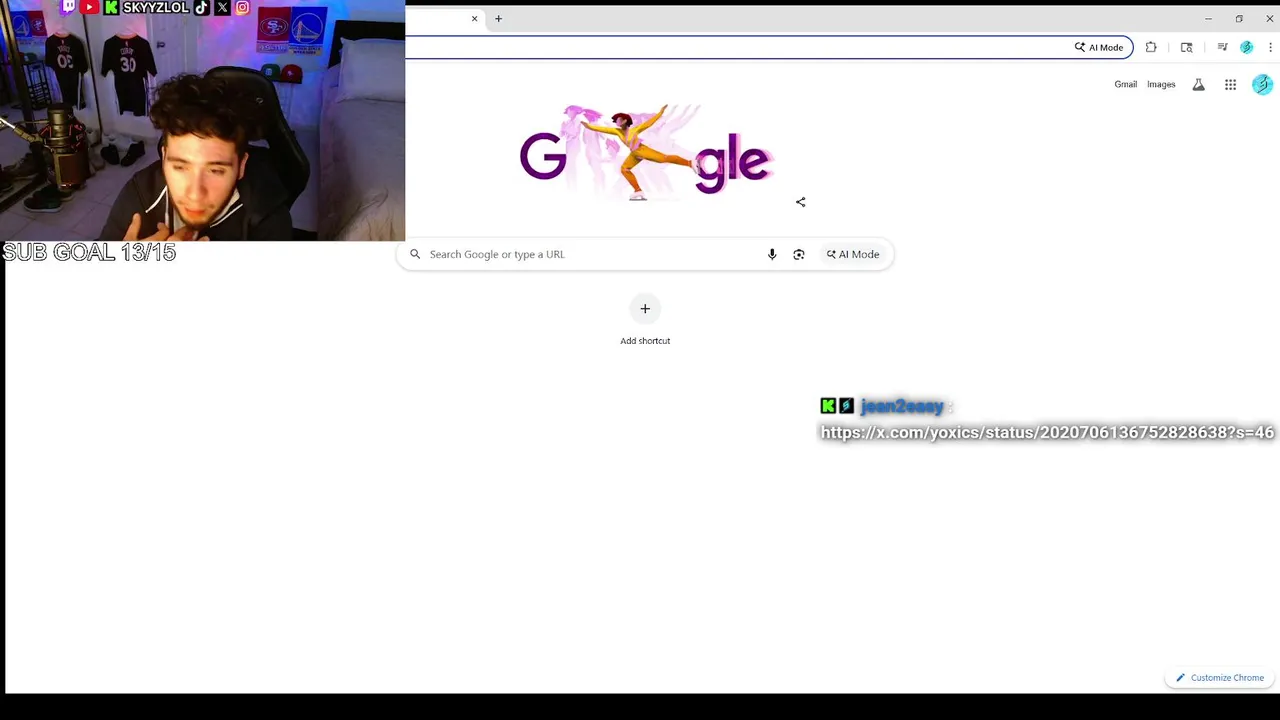The height and width of the screenshot is (720, 1280).
Task: Open Customize Chrome
Action: tap(1220, 678)
